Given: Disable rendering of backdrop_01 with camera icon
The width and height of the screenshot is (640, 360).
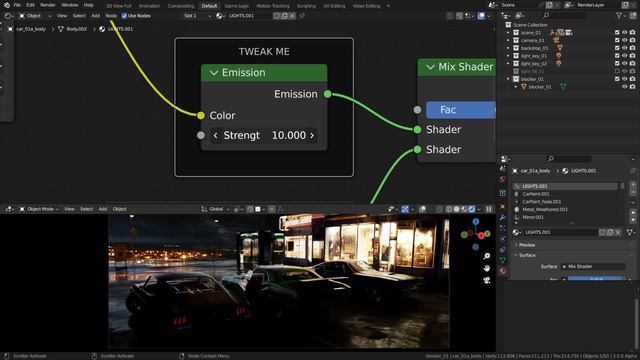Looking at the screenshot, I should pos(632,48).
